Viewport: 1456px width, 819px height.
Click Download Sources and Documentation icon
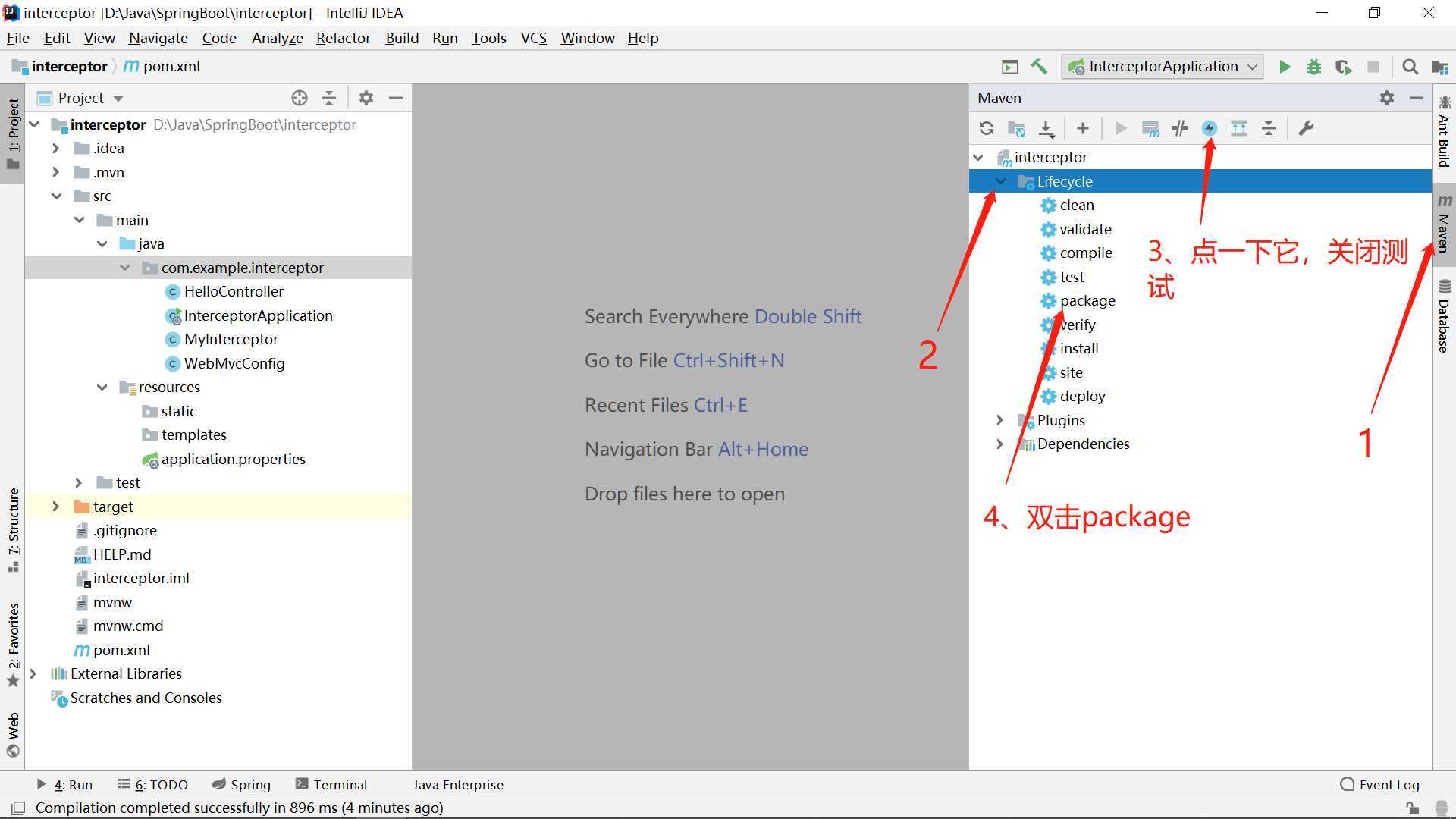(1046, 129)
